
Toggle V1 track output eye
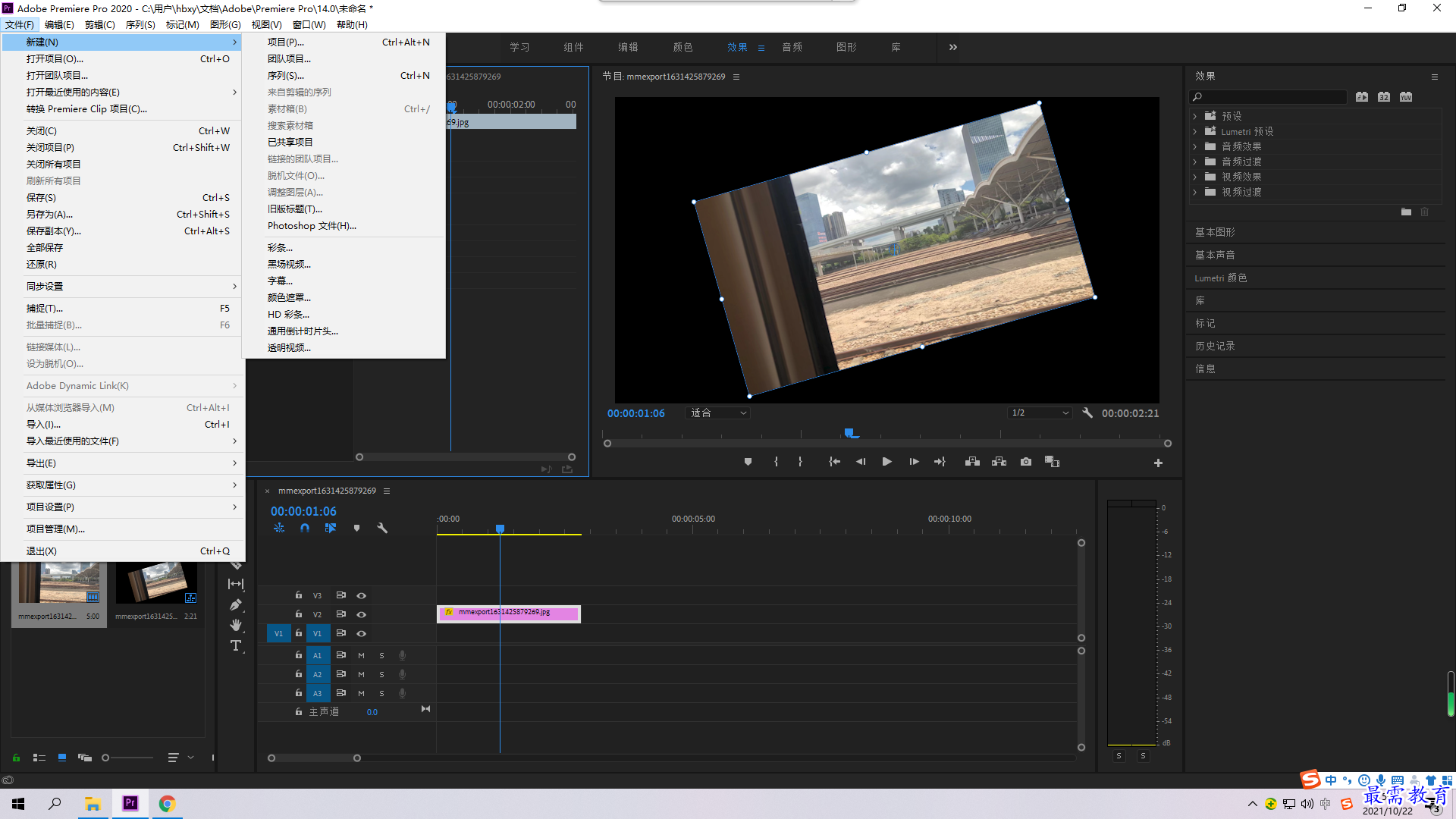point(362,633)
